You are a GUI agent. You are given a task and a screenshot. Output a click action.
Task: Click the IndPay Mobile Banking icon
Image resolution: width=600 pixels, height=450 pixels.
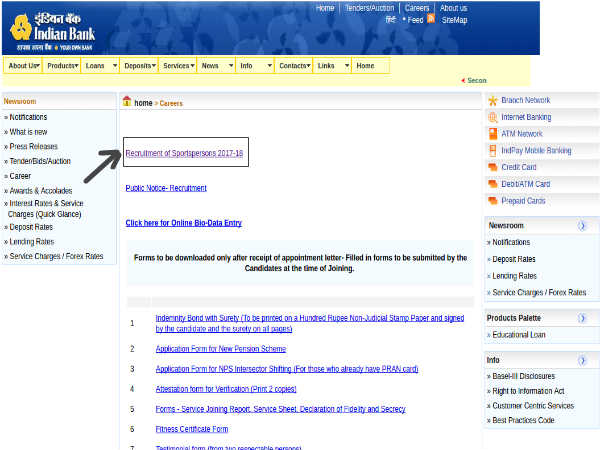(x=493, y=150)
